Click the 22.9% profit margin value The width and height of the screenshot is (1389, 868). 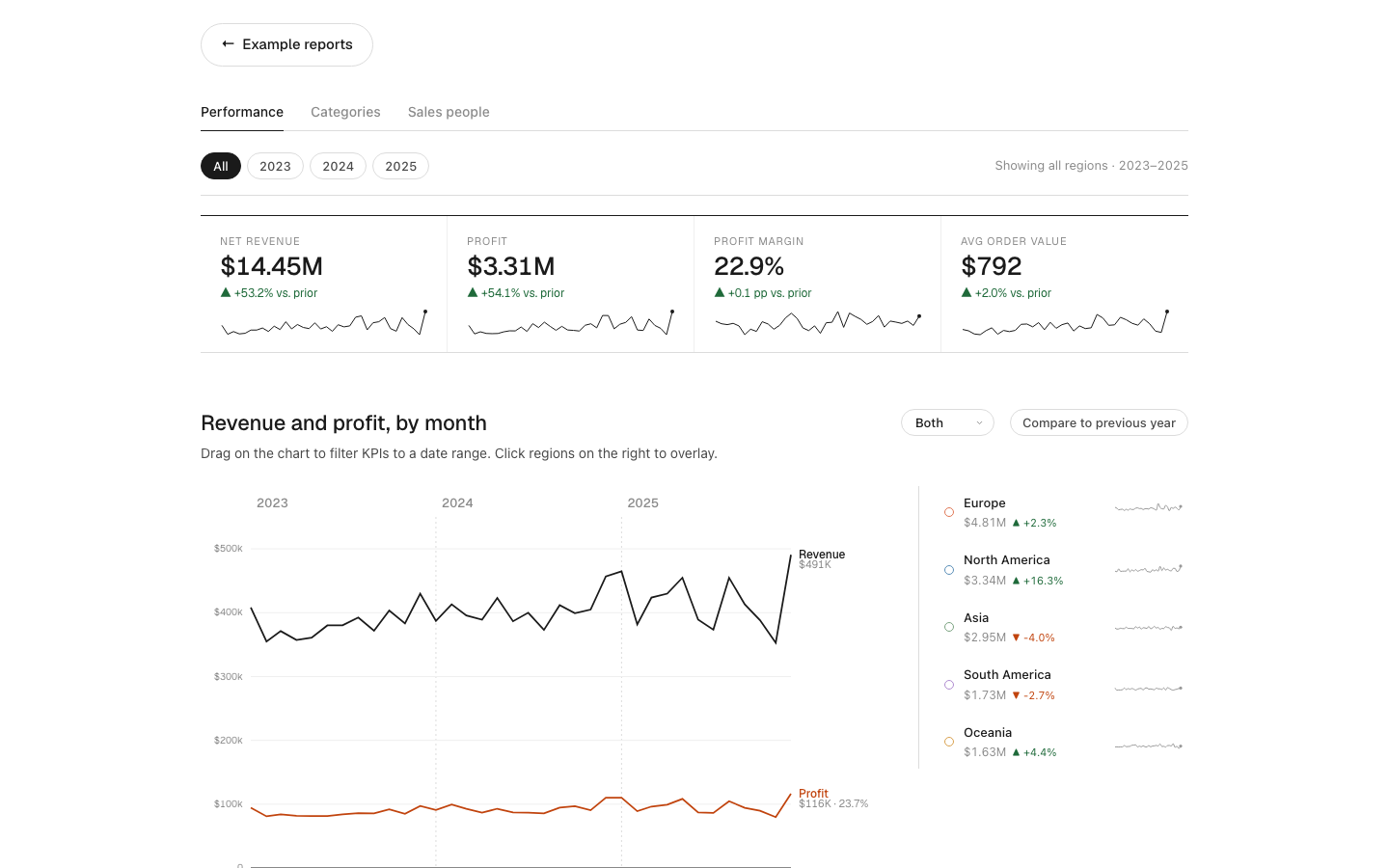click(x=749, y=266)
